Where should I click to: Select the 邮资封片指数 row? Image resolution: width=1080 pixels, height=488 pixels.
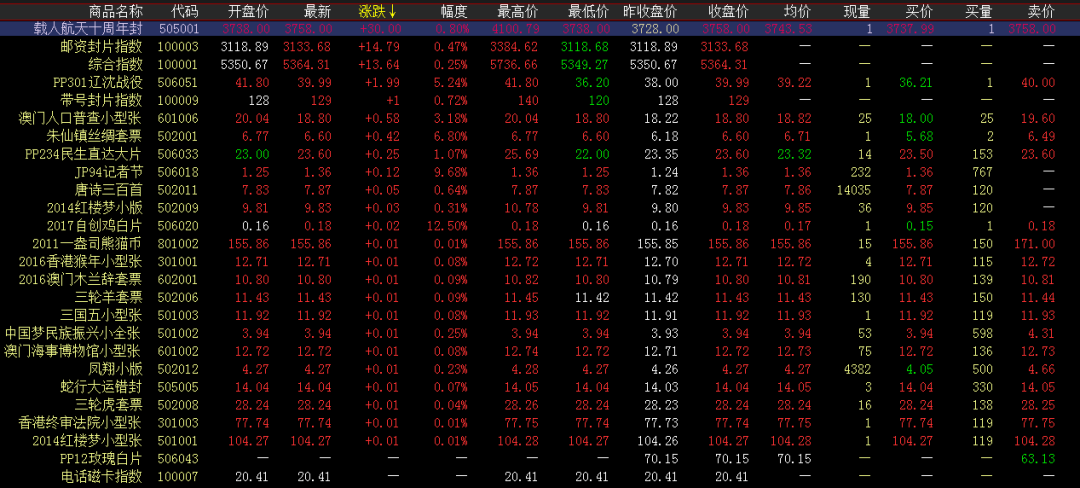(540, 47)
